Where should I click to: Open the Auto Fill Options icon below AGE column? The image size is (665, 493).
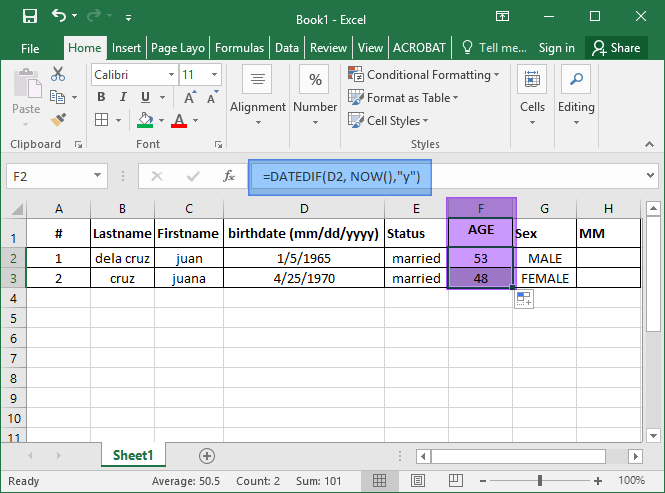524,299
